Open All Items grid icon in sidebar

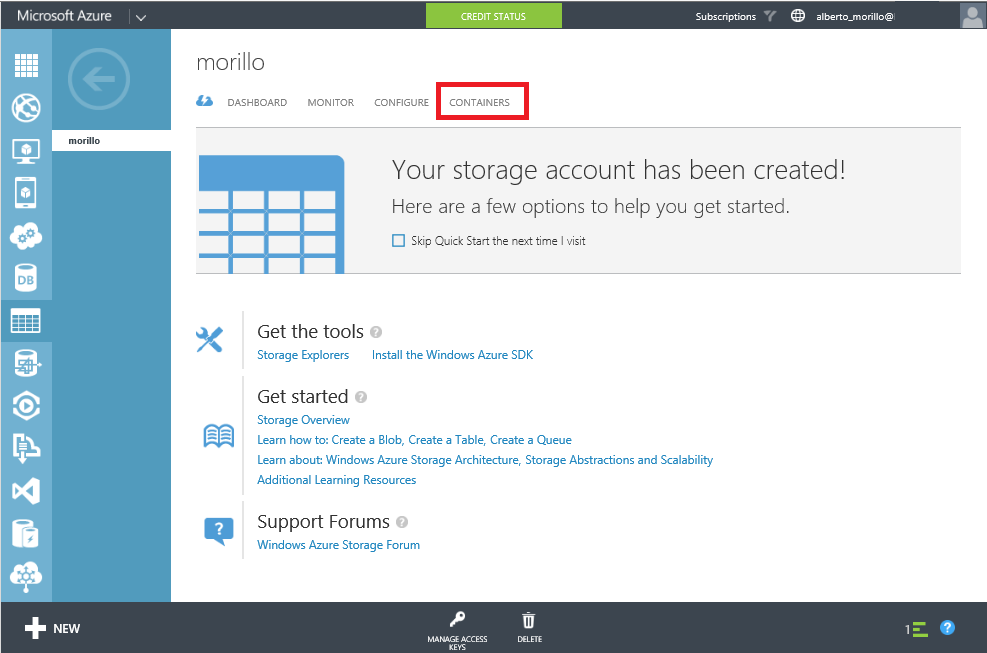click(26, 65)
